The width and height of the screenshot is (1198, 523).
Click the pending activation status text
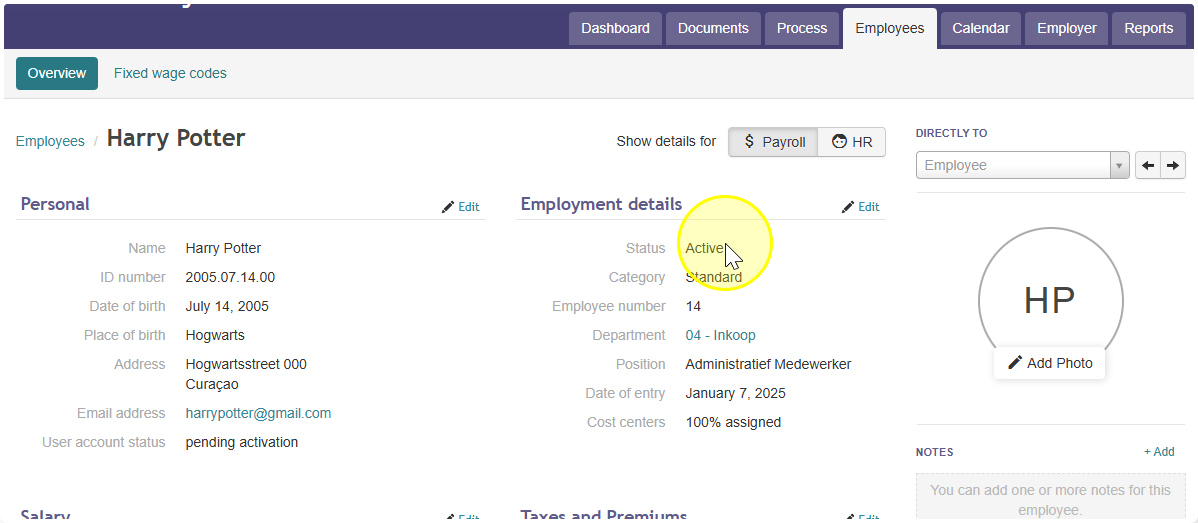click(241, 442)
